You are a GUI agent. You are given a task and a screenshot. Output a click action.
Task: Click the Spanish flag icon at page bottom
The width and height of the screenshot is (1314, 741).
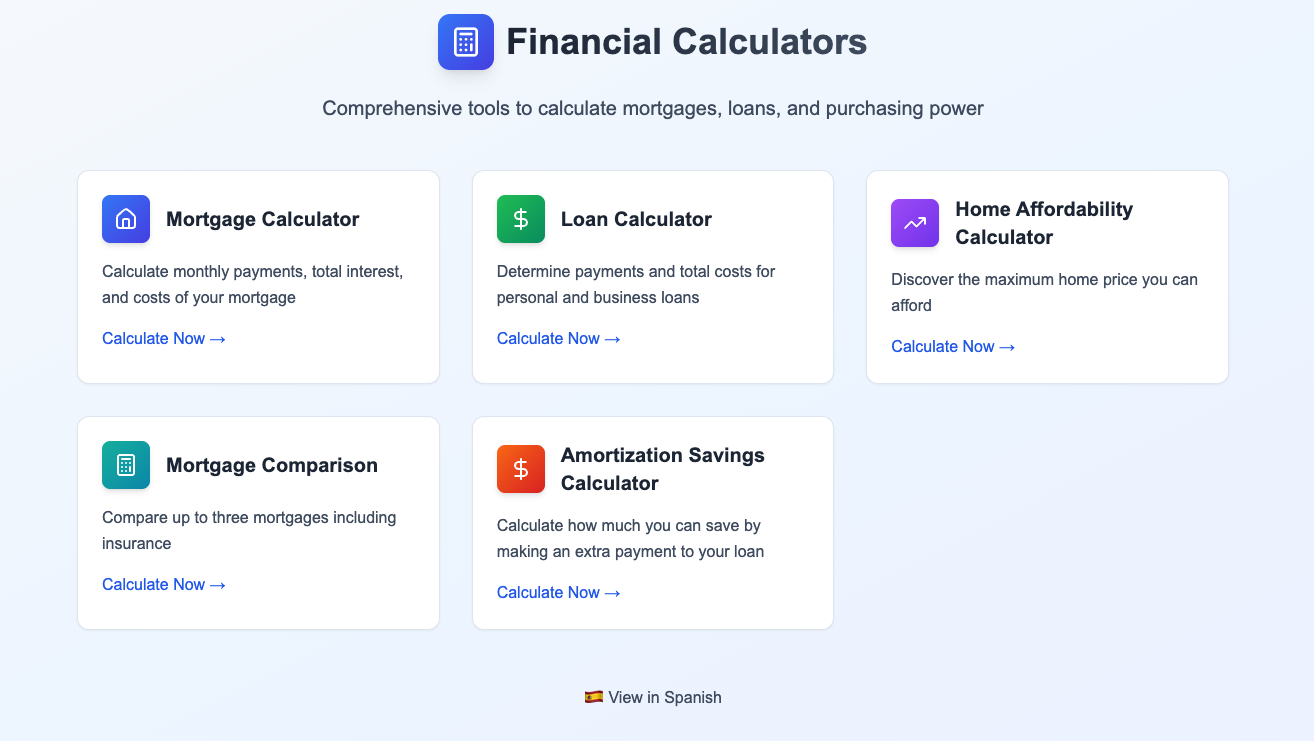pyautogui.click(x=594, y=697)
